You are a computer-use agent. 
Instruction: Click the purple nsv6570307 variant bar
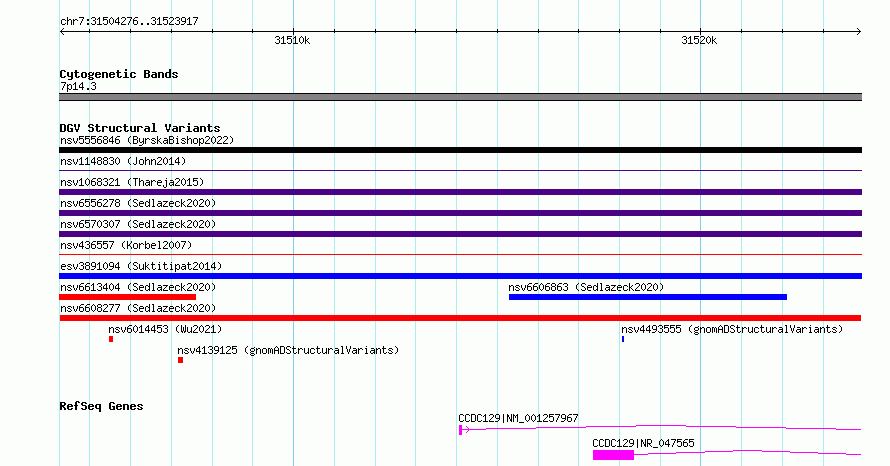pos(460,234)
